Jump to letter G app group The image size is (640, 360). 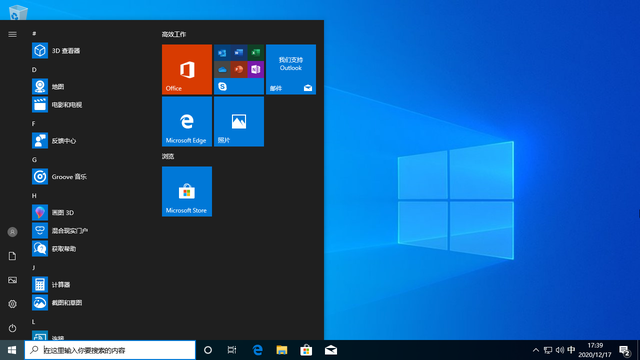pos(34,160)
